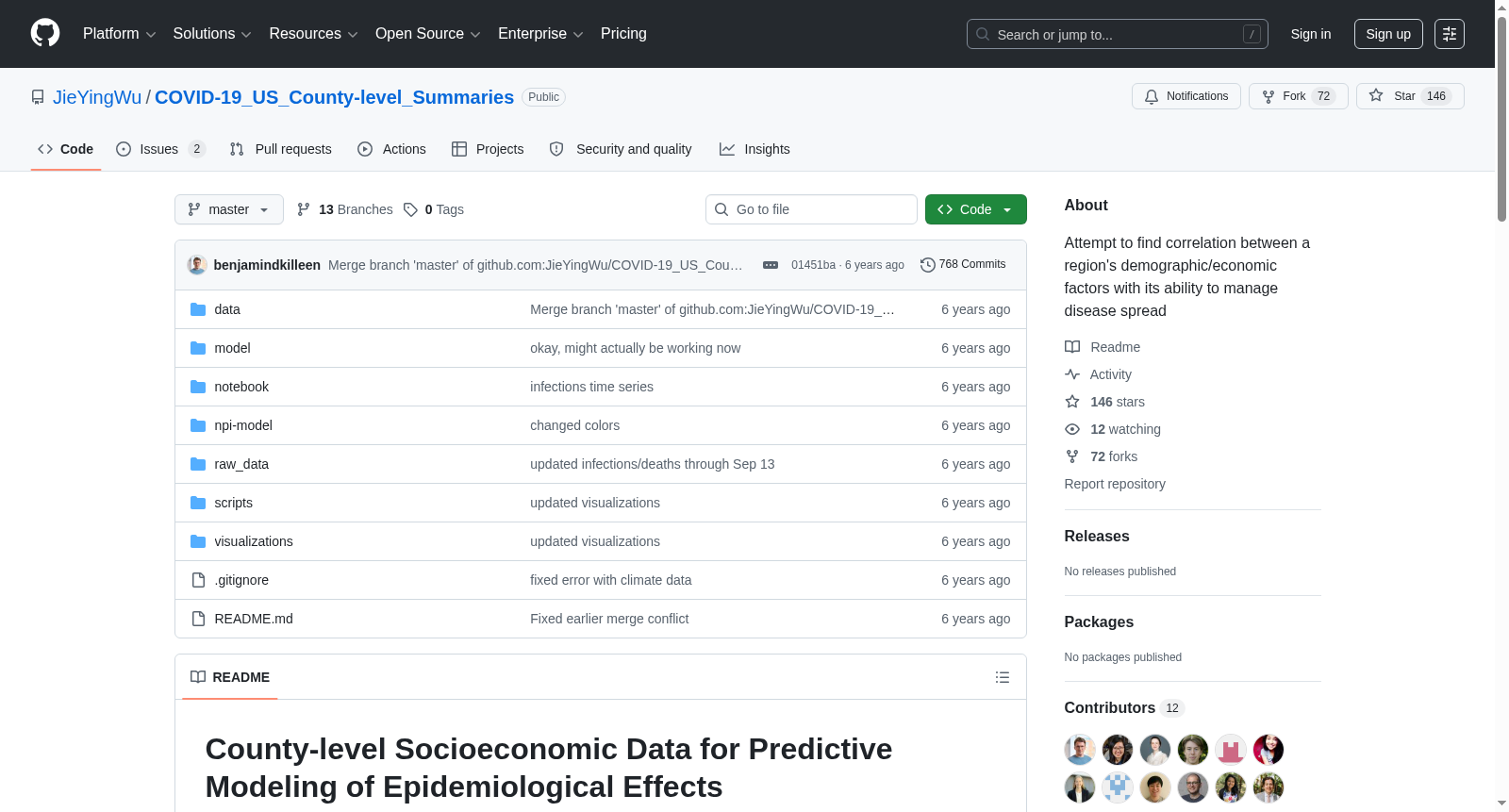Click the Report repository link
This screenshot has width=1509, height=812.
point(1115,484)
